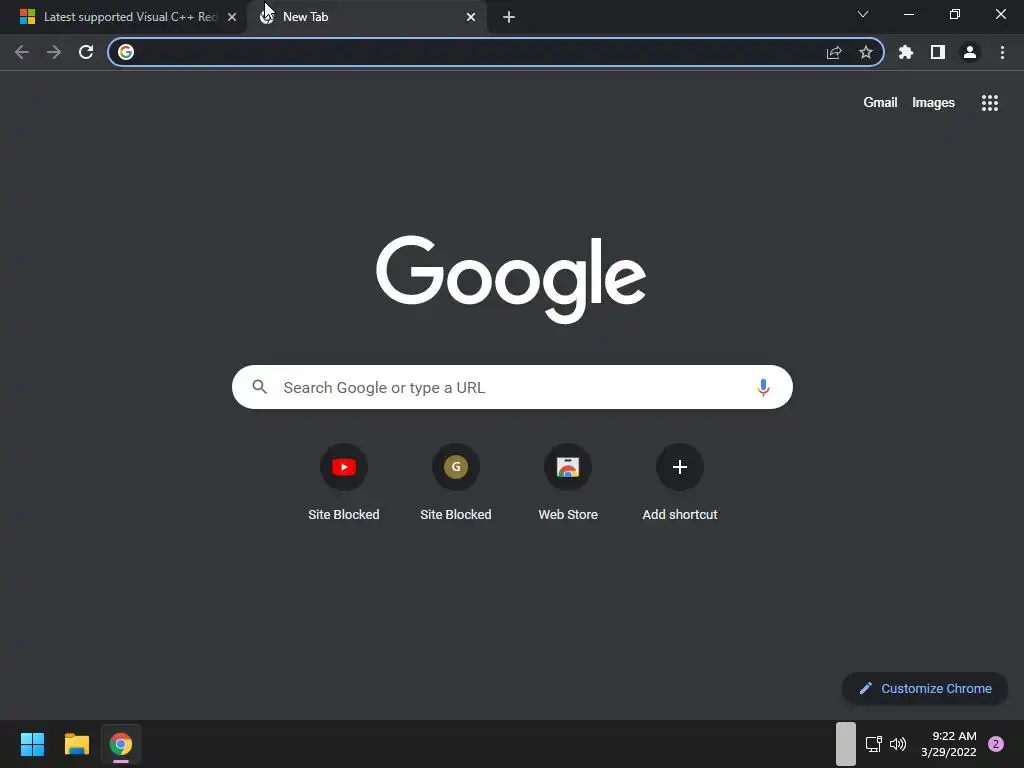Add a new shortcut tile
1024x768 pixels.
[x=680, y=483]
